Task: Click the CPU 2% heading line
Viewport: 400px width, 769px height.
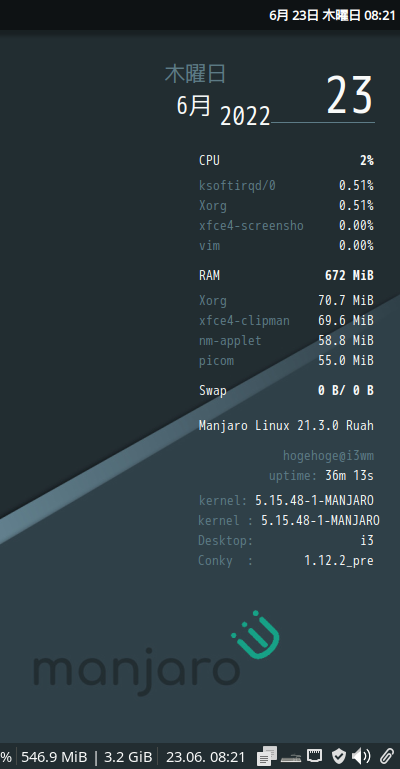Action: (286, 160)
